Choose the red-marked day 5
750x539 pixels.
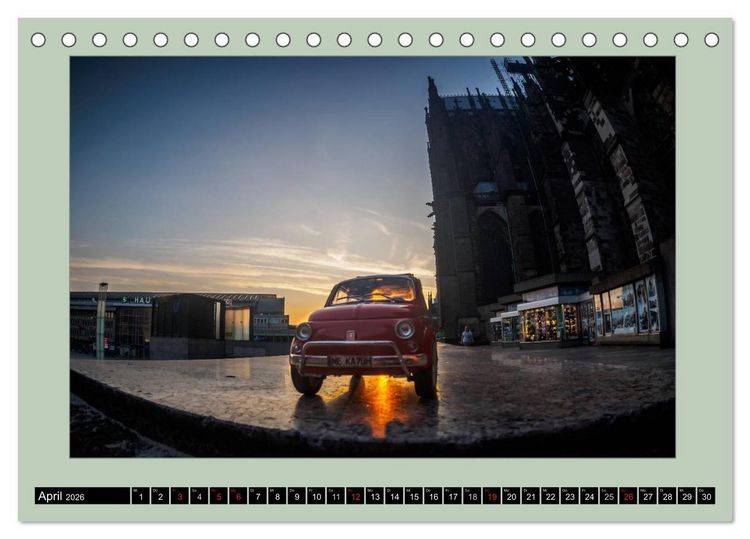[x=219, y=495]
